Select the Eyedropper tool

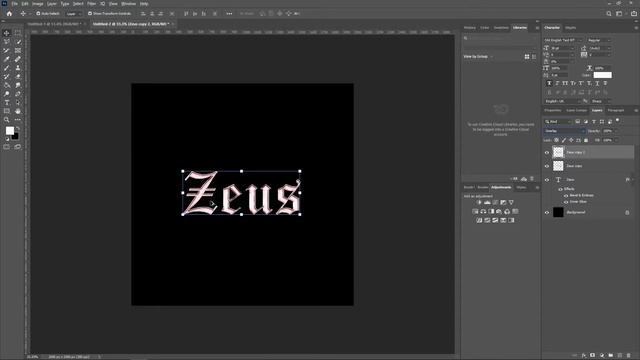point(7,59)
